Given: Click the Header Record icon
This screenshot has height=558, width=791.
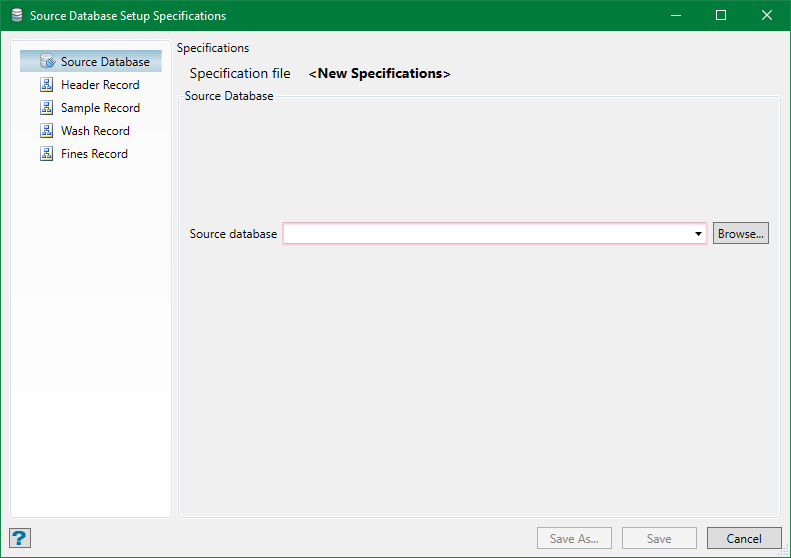Looking at the screenshot, I should pyautogui.click(x=46, y=85).
